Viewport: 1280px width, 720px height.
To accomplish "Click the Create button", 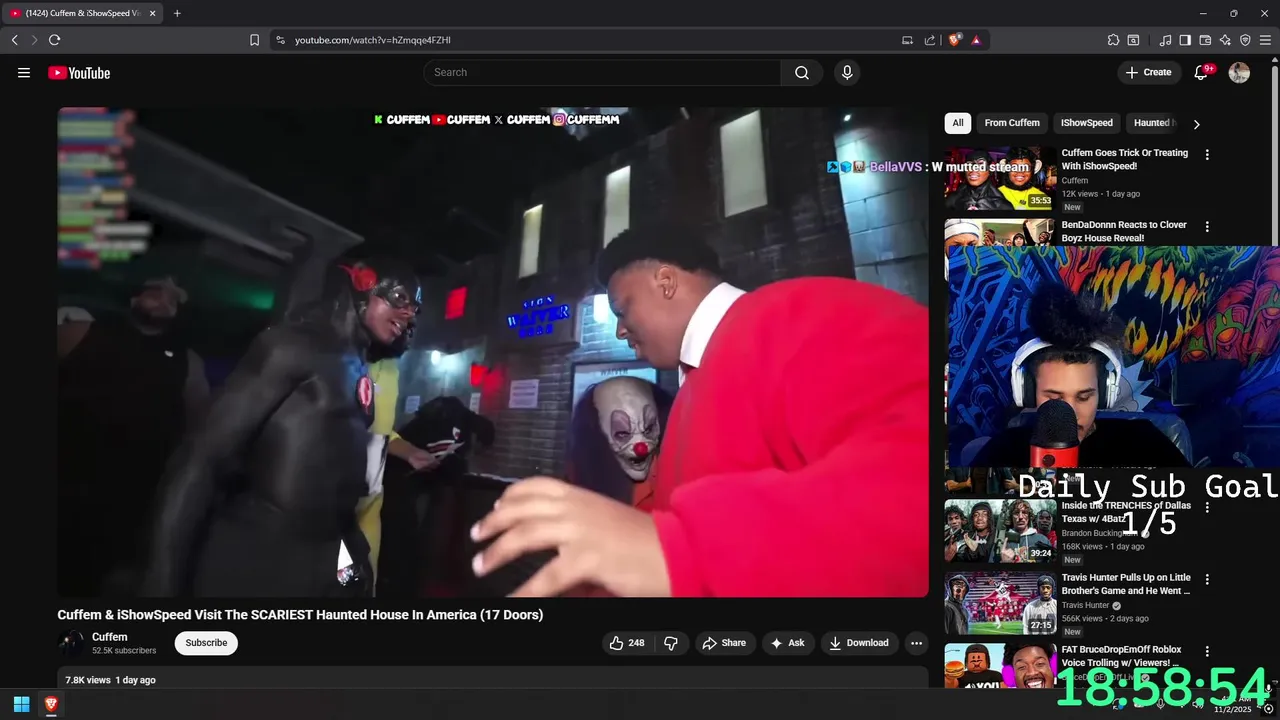I will tap(1149, 72).
